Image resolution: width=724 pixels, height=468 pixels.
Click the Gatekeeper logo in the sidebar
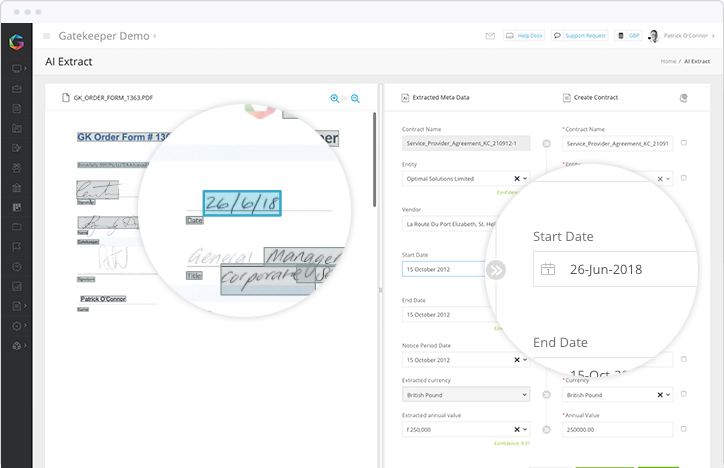(16, 42)
